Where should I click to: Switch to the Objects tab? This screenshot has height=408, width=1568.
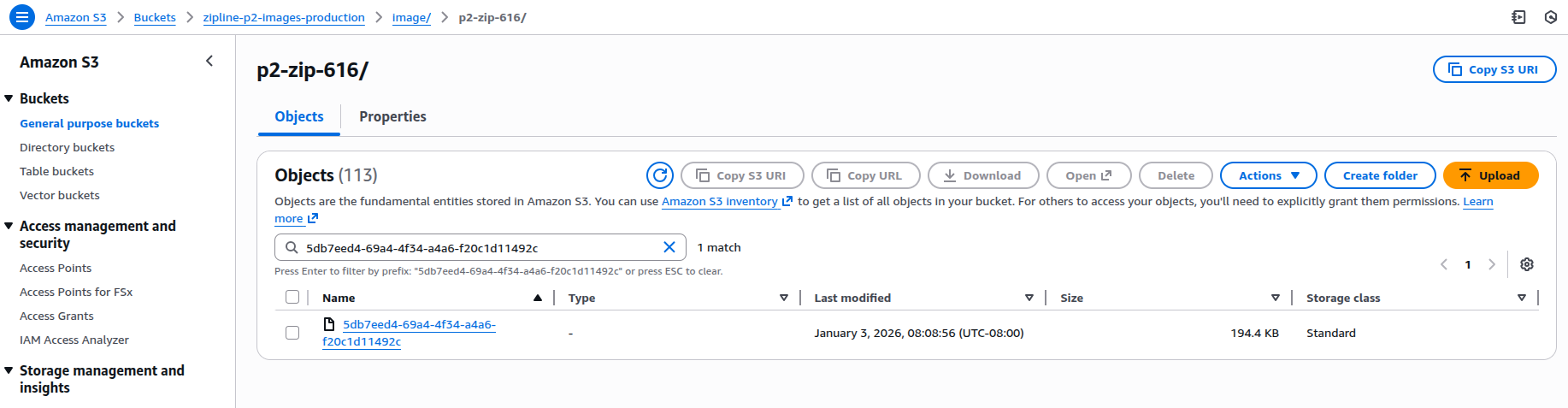(x=299, y=116)
